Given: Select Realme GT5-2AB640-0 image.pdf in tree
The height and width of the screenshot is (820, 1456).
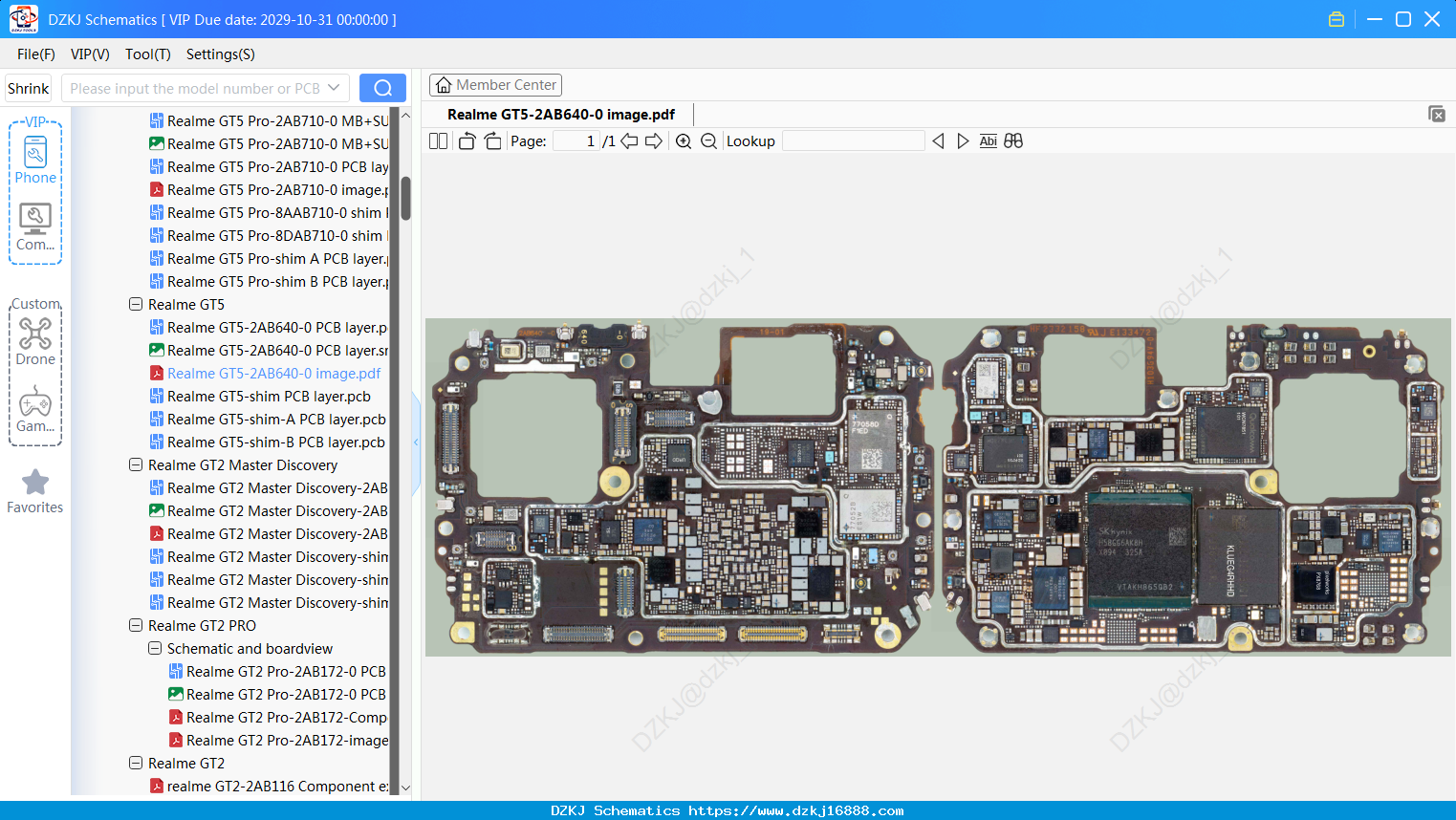Looking at the screenshot, I should [266, 373].
